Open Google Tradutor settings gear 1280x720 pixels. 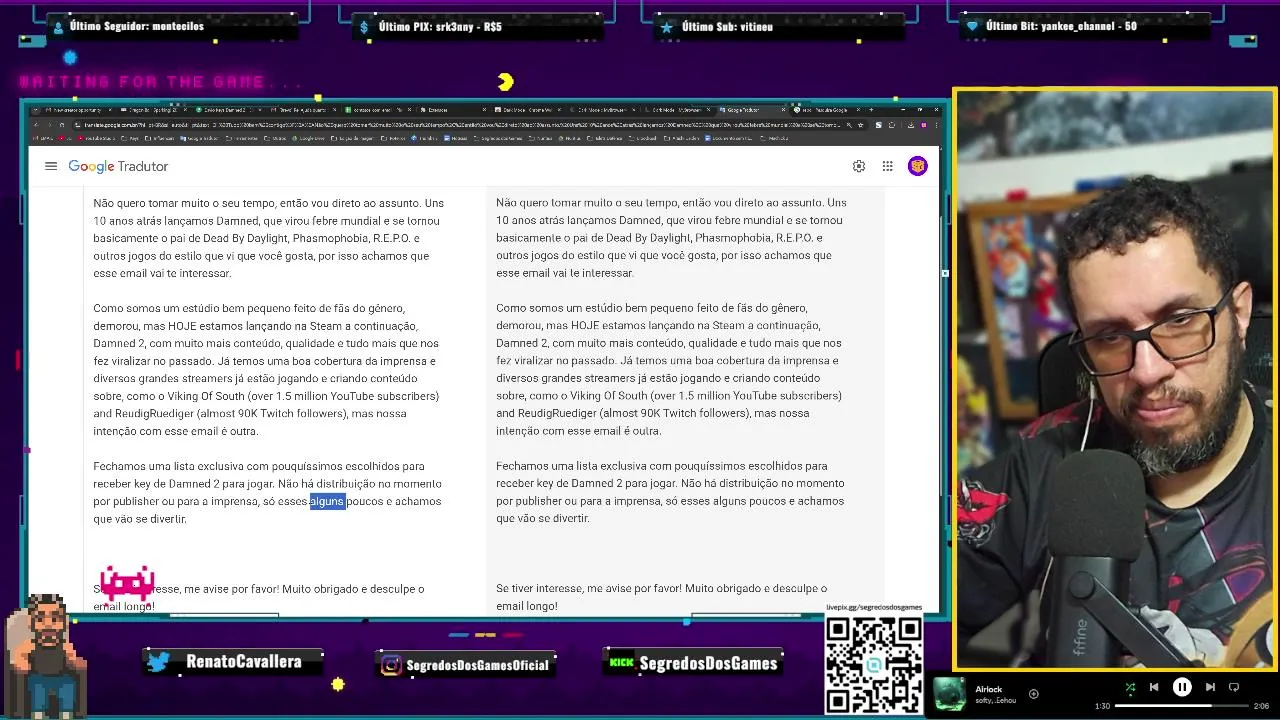click(859, 166)
